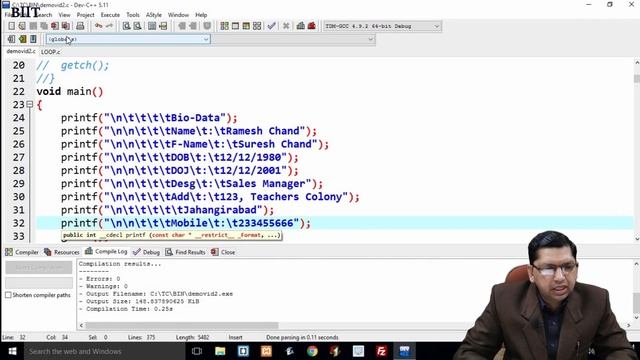Image resolution: width=640 pixels, height=360 pixels.
Task: Click the Stop Execution X icon
Action: (x=286, y=26)
